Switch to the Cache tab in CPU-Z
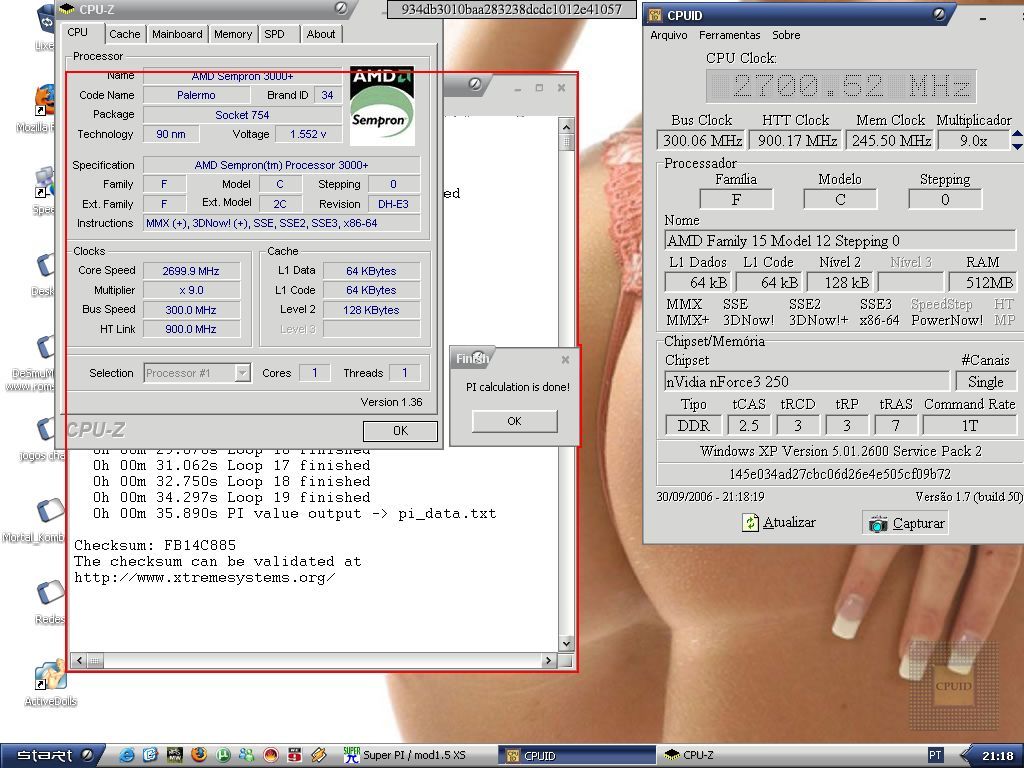 124,34
